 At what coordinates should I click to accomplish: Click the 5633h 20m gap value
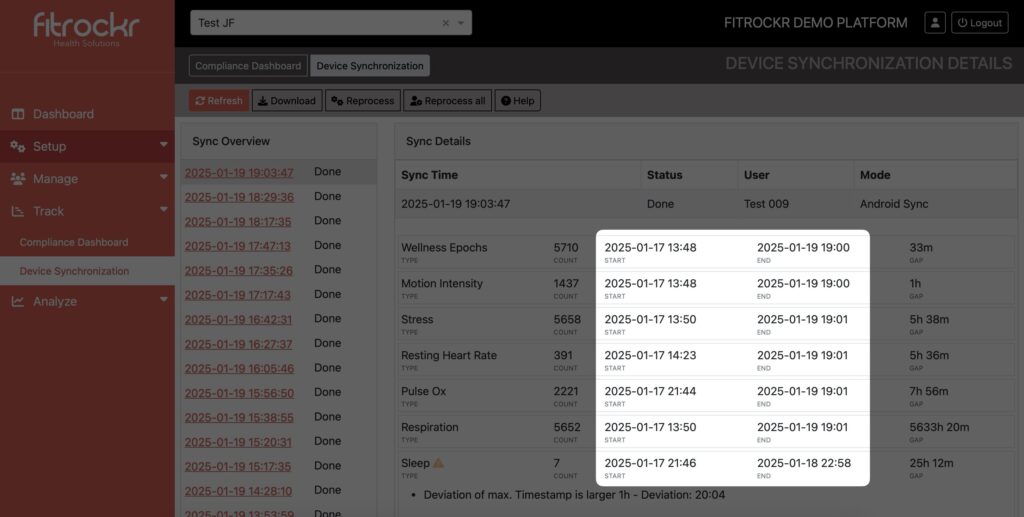click(939, 427)
